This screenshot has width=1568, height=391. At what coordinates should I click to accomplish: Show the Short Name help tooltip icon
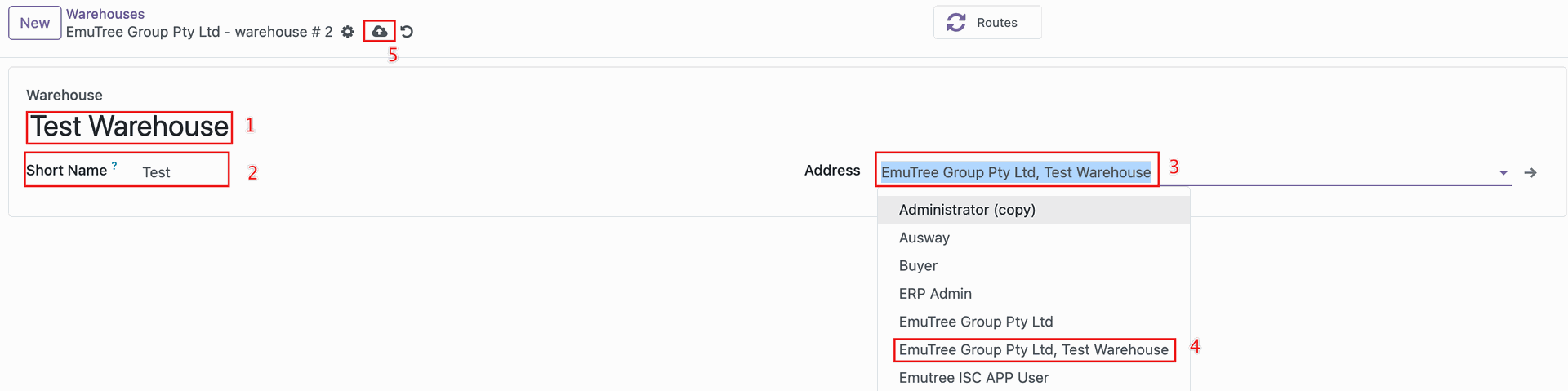pyautogui.click(x=114, y=166)
